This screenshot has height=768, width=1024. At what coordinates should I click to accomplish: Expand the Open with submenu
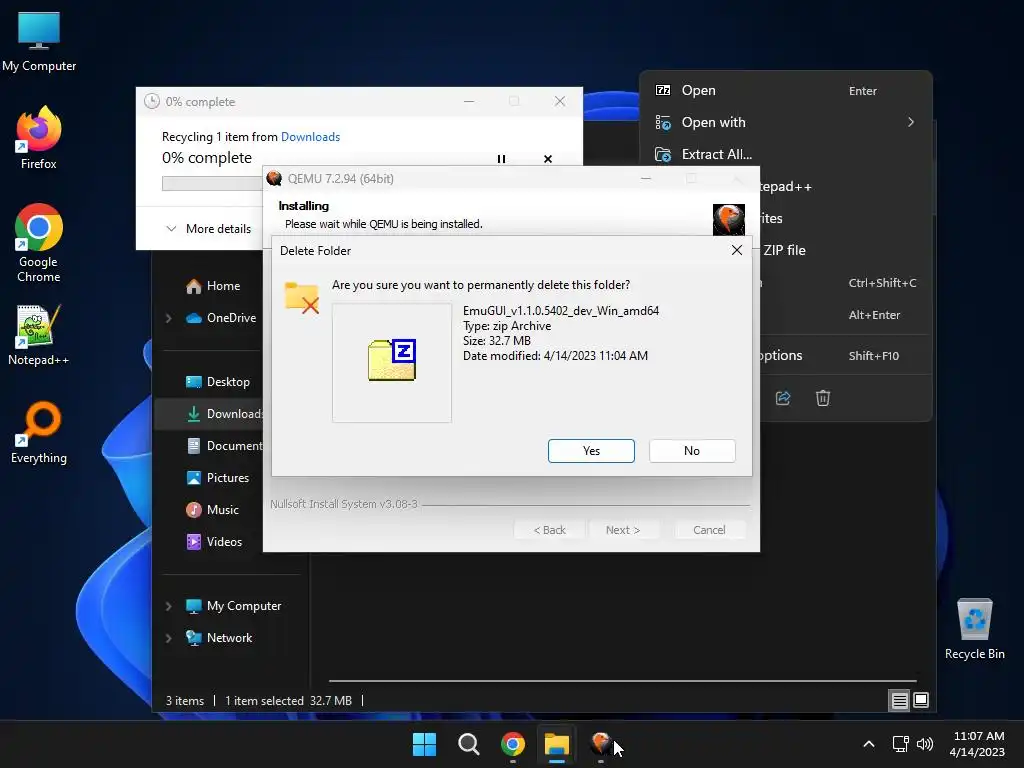[786, 122]
